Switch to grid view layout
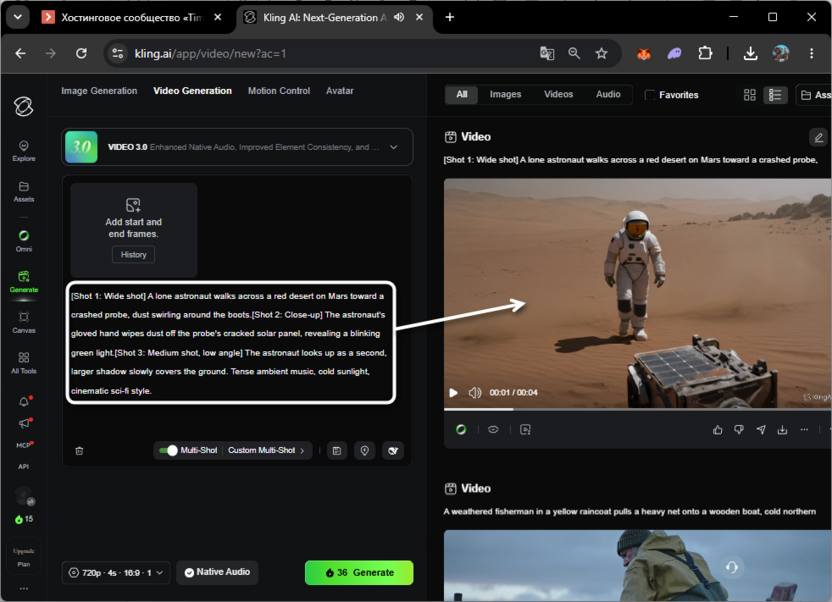The width and height of the screenshot is (832, 602). tap(749, 95)
